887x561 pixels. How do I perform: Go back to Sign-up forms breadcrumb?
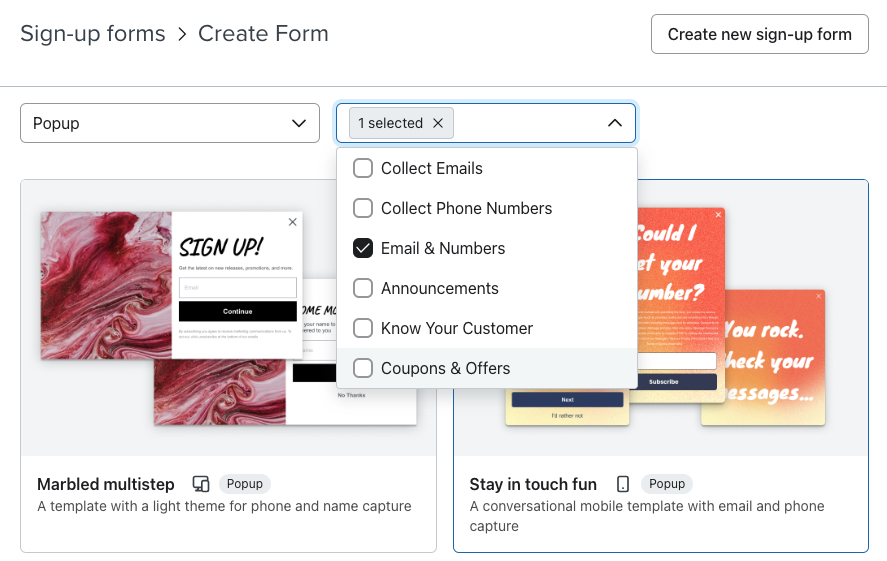[x=93, y=34]
